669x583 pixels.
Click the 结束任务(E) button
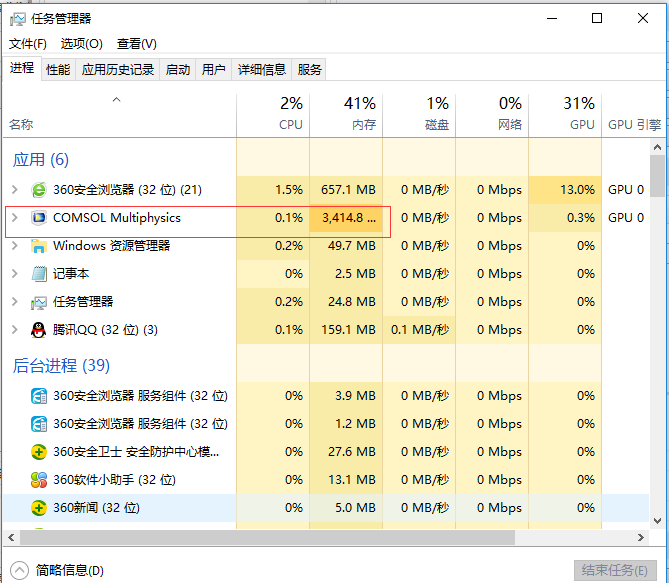click(615, 570)
